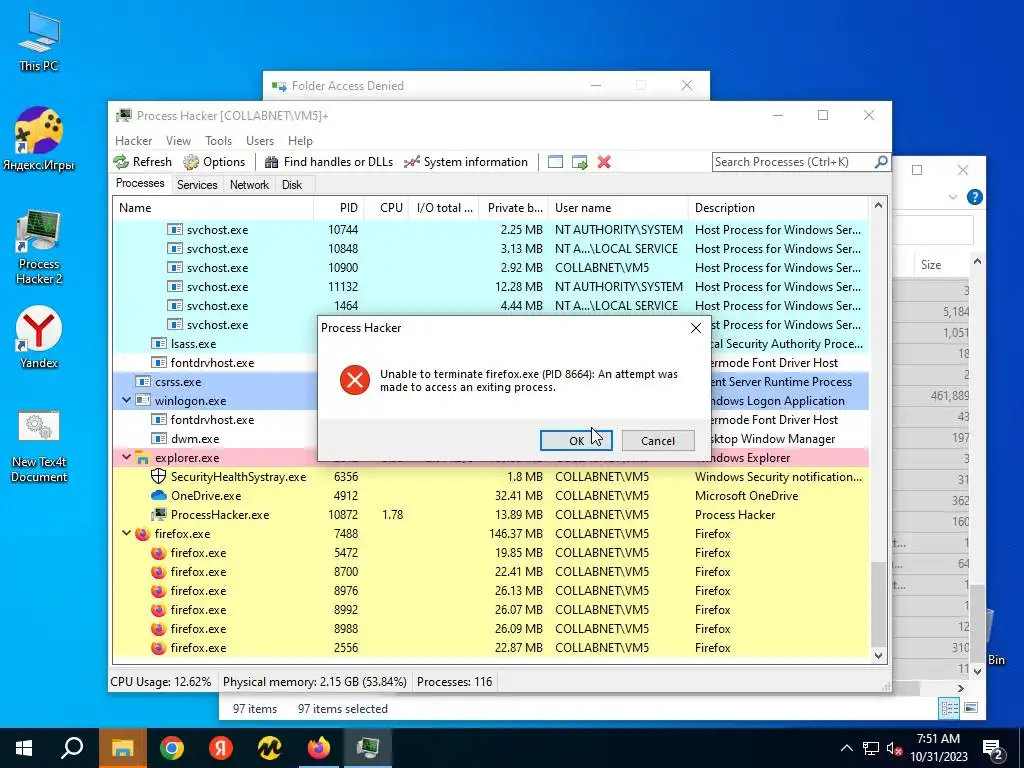Click the find window toolbar icon
Screen dimensions: 1024x768
555,162
